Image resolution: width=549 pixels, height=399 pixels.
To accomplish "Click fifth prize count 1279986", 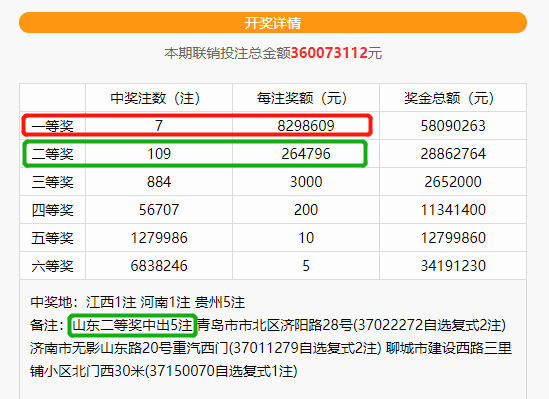I will click(x=159, y=238).
